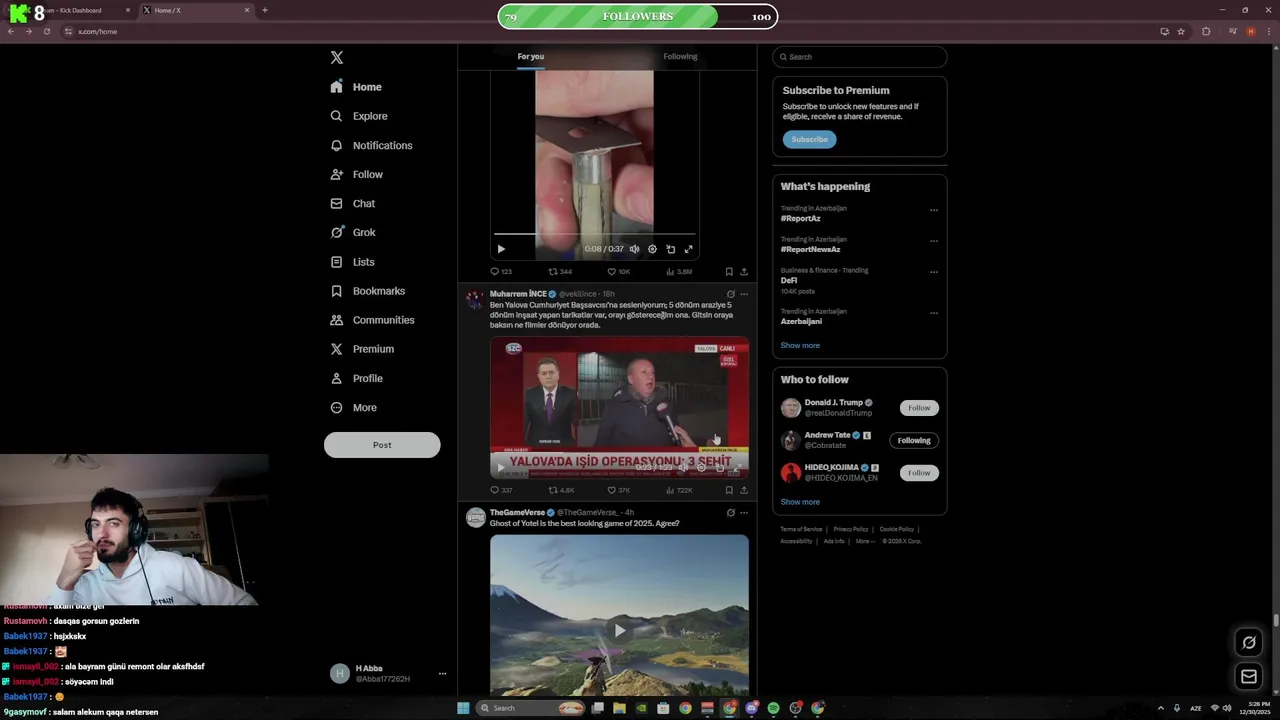Viewport: 1280px width, 720px height.
Task: Open more options on Muharrem İNCE post
Action: (x=744, y=294)
